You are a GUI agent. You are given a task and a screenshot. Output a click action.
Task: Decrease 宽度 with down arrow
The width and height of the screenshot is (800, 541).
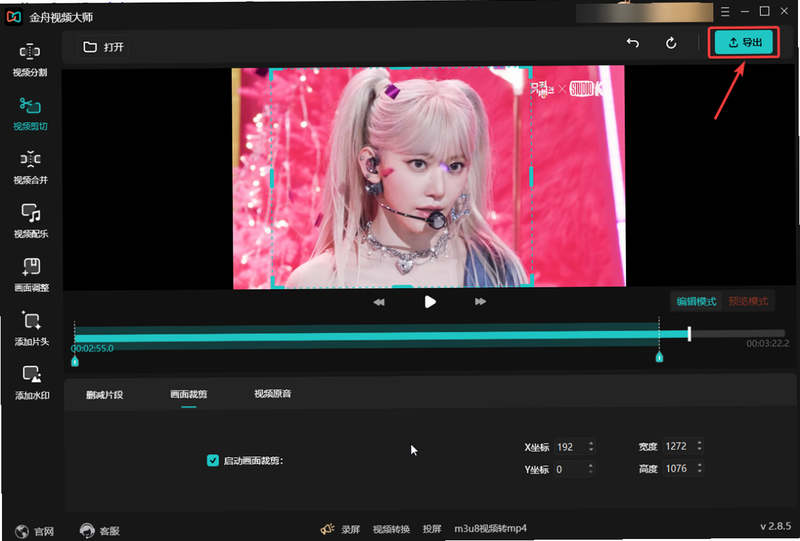point(699,449)
